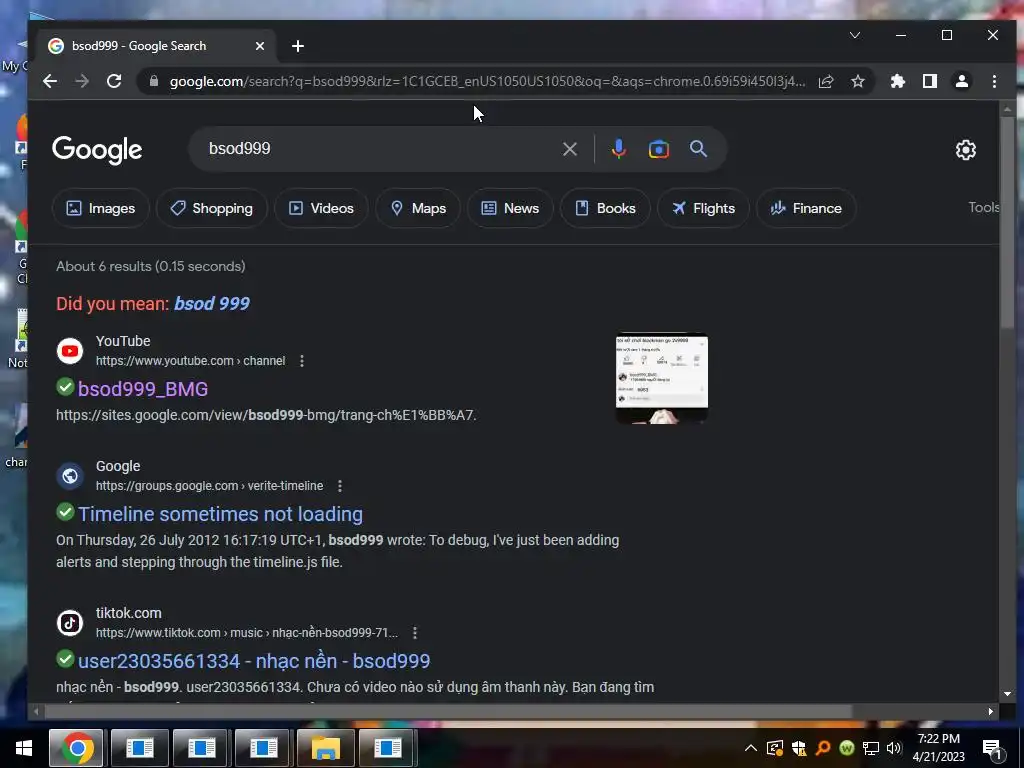Filter results by Shopping
This screenshot has width=1024, height=768.
click(212, 208)
